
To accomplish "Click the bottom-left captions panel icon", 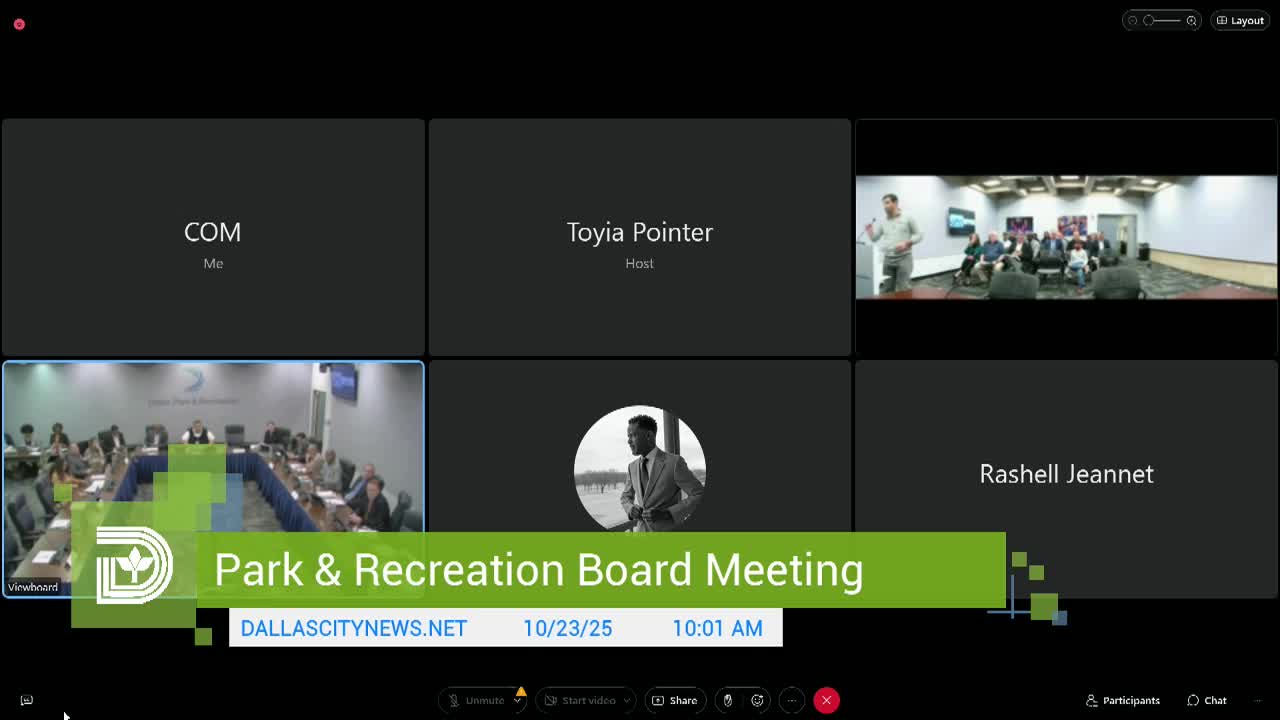I will 27,700.
